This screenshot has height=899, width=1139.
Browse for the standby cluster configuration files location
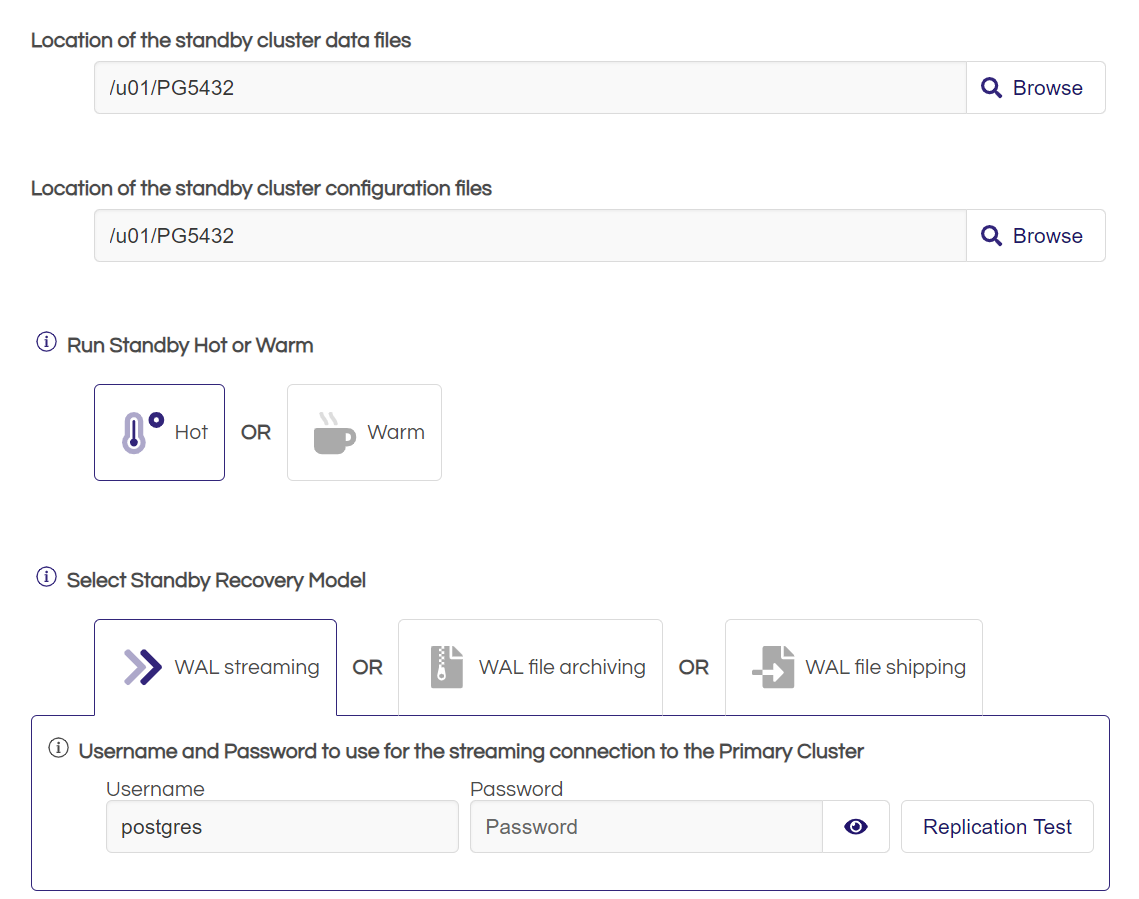click(1035, 235)
